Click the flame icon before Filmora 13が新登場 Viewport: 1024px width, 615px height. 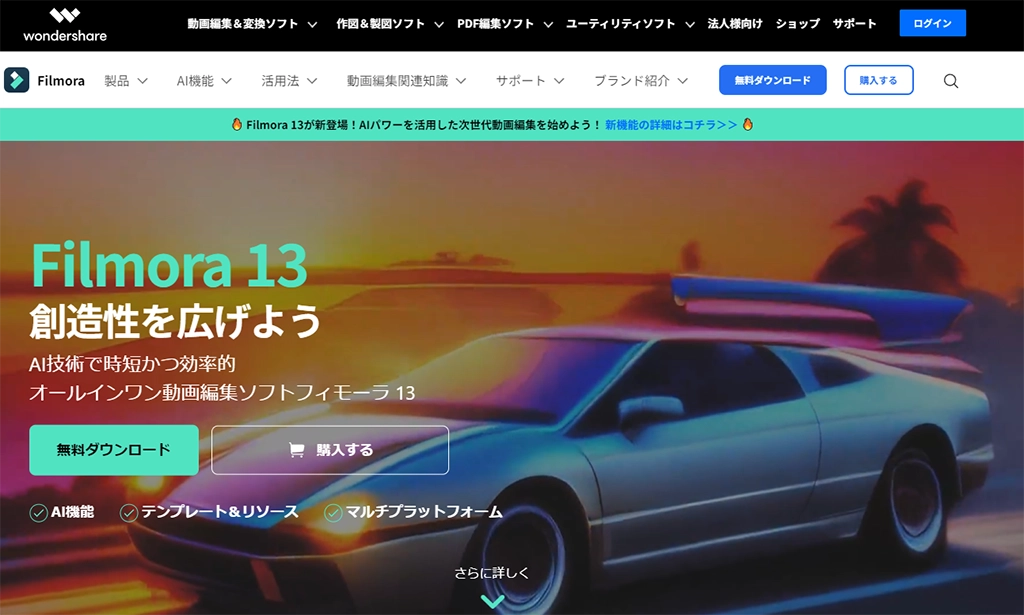[237, 124]
